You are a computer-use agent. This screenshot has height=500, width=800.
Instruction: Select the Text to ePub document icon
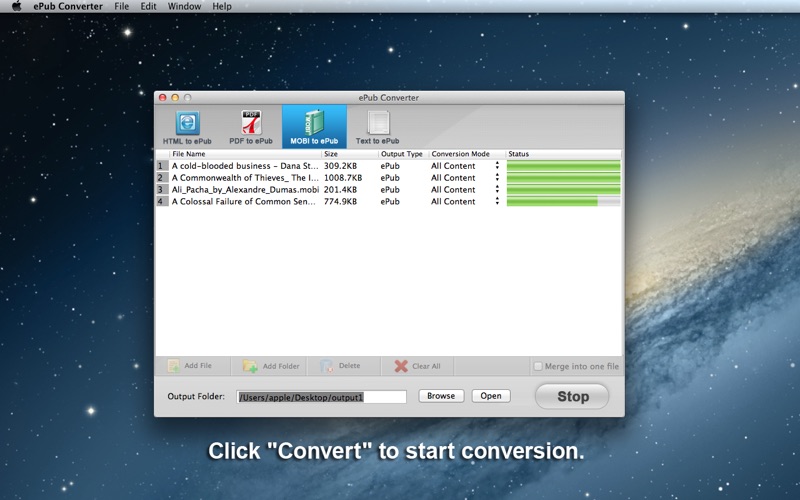tap(378, 123)
